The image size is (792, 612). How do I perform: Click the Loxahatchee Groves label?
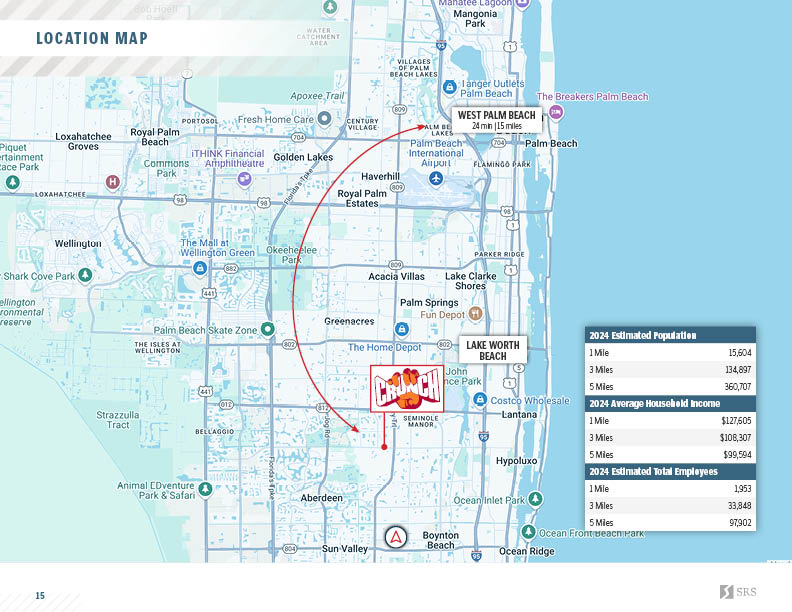pos(83,141)
